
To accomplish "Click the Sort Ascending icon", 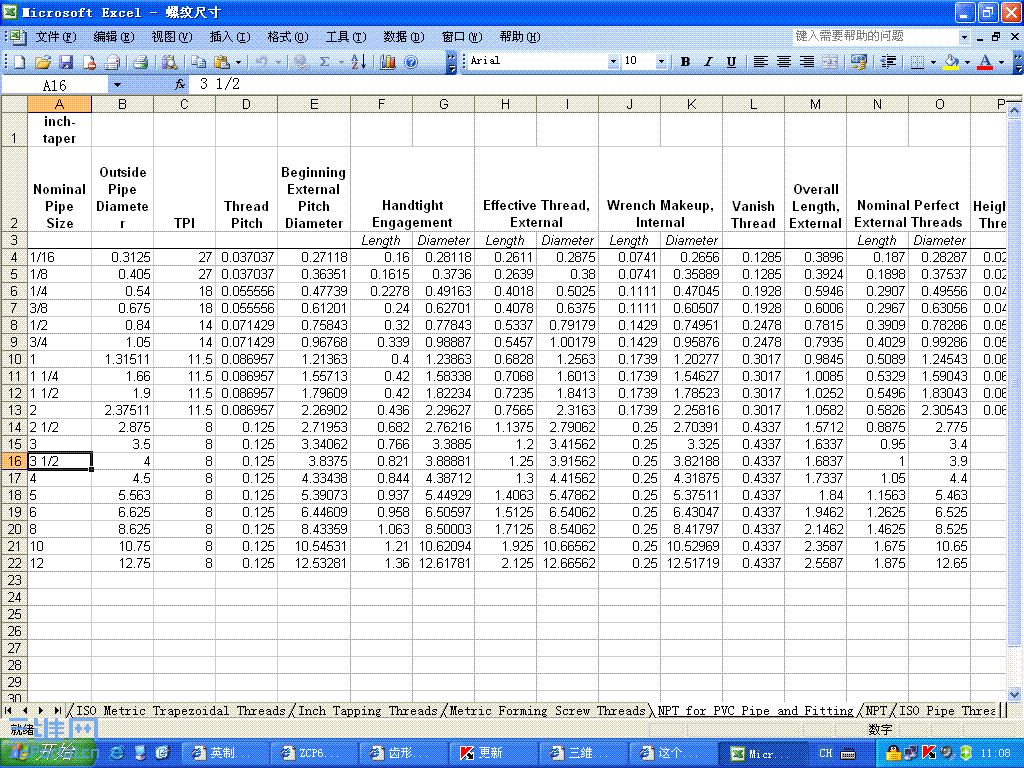I will (359, 62).
